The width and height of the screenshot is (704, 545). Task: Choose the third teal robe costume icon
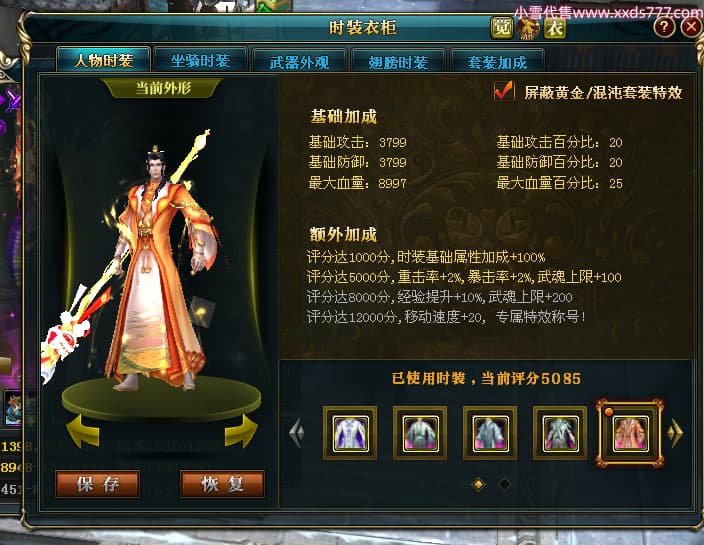click(490, 433)
